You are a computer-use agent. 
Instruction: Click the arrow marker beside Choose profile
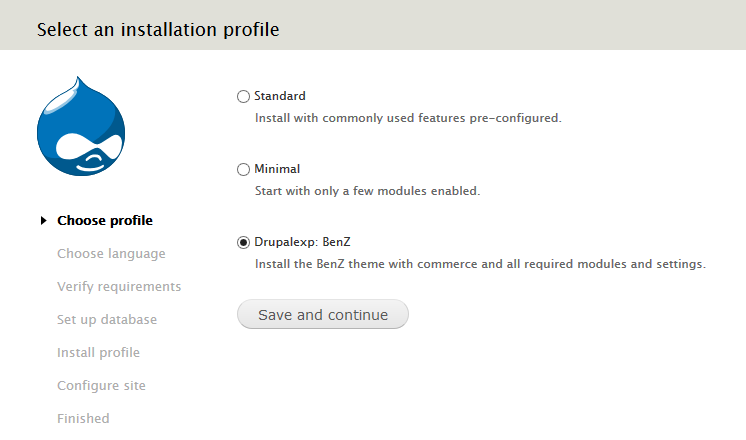tap(43, 221)
